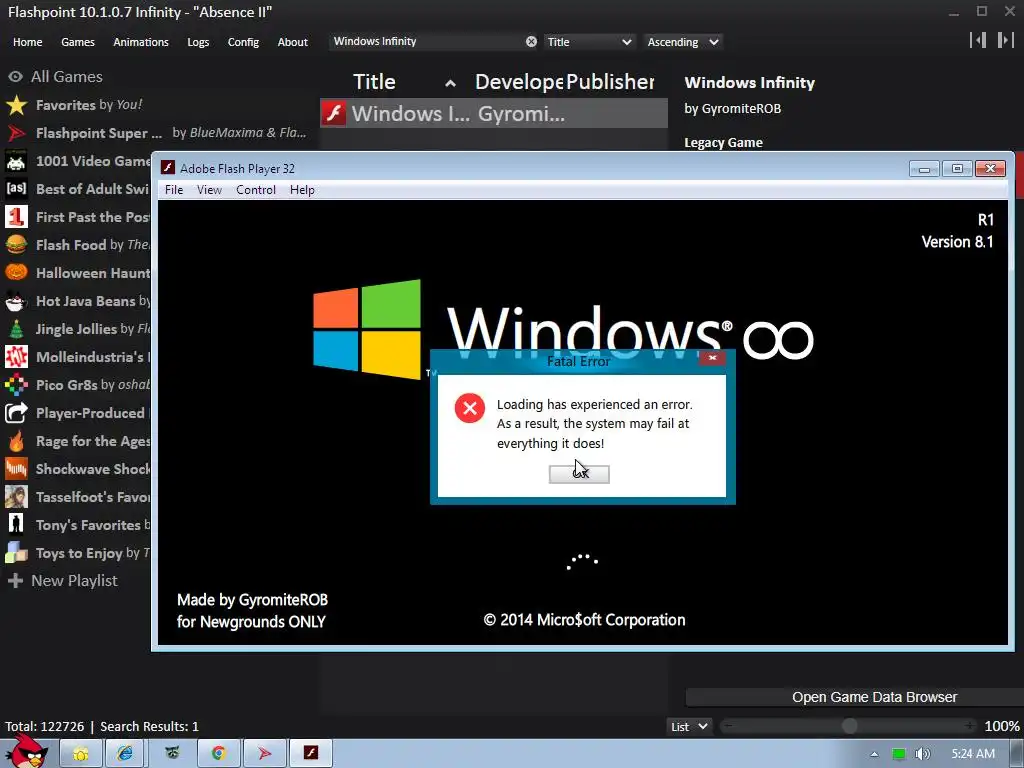
Task: Open the Ascending order dropdown
Action: tap(682, 42)
